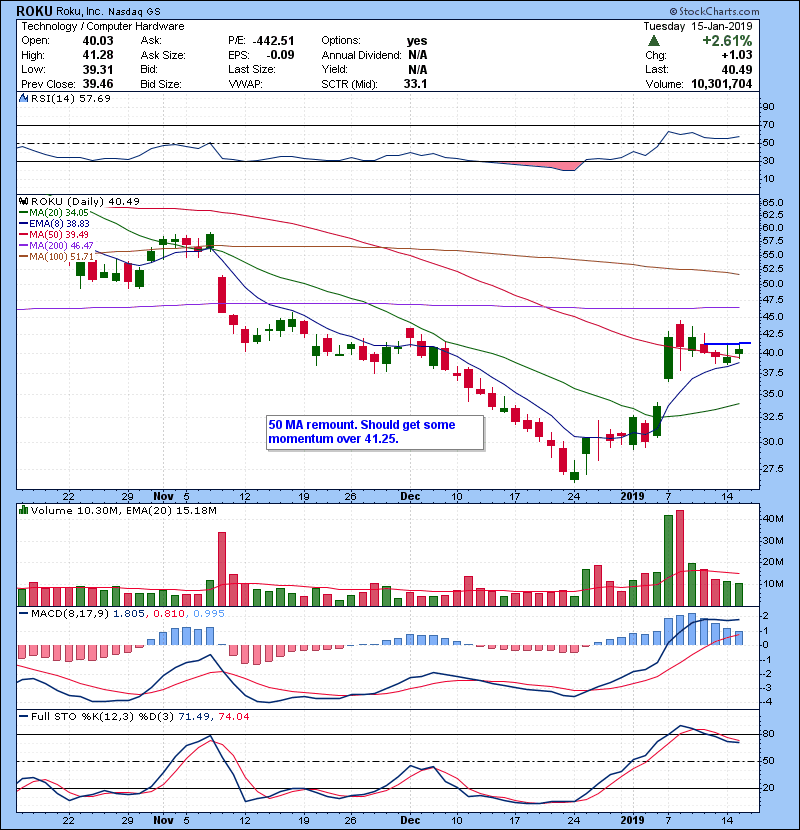Viewport: 800px width, 830px height.
Task: Click the tallest red volume bar
Action: tap(680, 558)
